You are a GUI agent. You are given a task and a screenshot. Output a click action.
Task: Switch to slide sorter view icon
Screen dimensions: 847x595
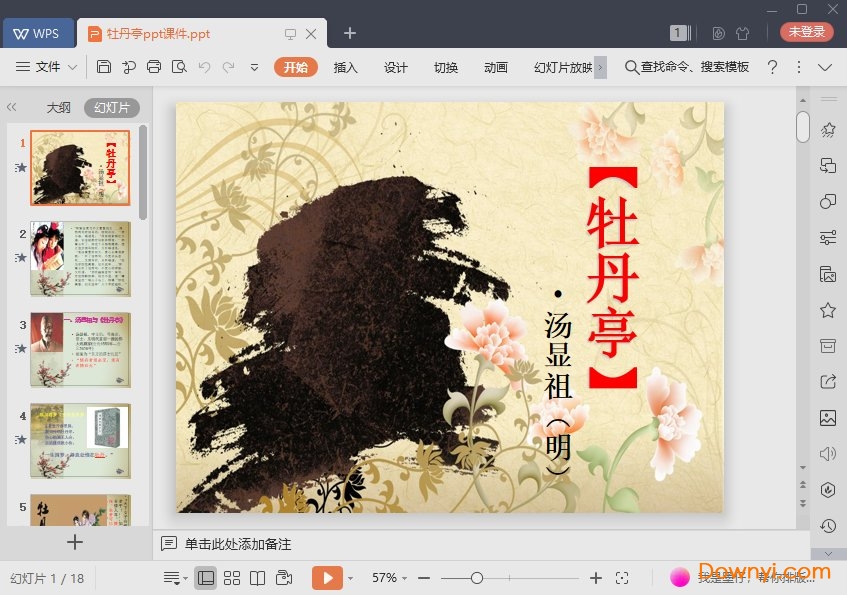pyautogui.click(x=233, y=577)
